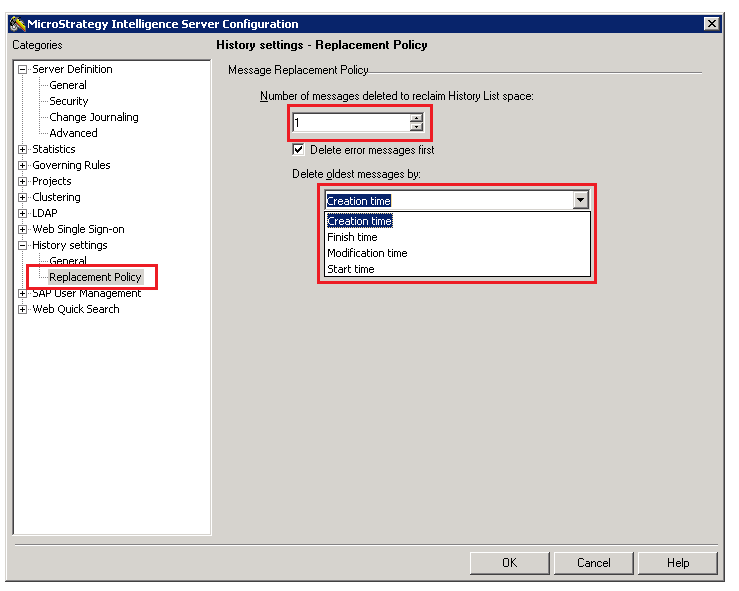Viewport: 739px width, 591px height.
Task: Select Security under Server Definition
Action: (68, 101)
